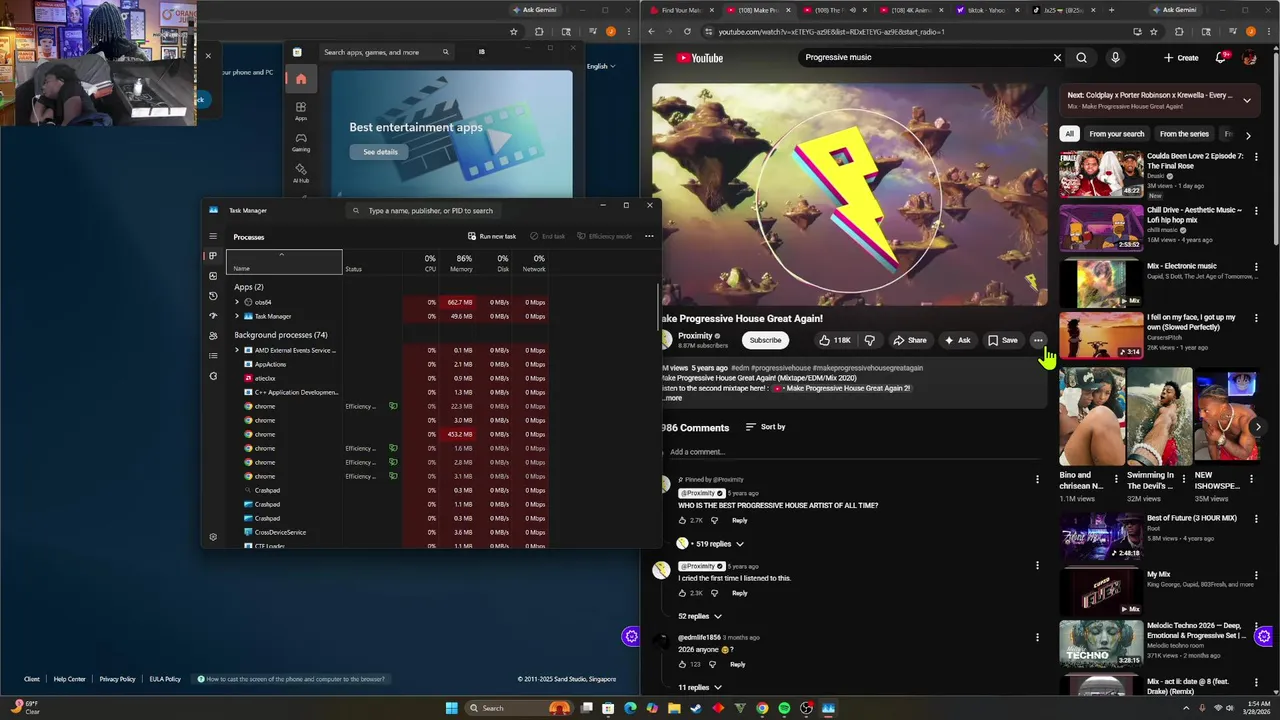Click See details on entertainment apps banner
Screen dimensions: 1280x720
380,152
